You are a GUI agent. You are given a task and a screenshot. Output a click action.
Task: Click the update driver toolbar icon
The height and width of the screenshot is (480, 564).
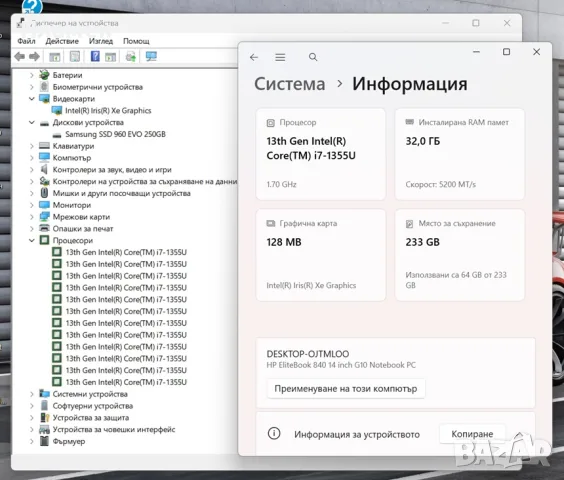(x=131, y=56)
